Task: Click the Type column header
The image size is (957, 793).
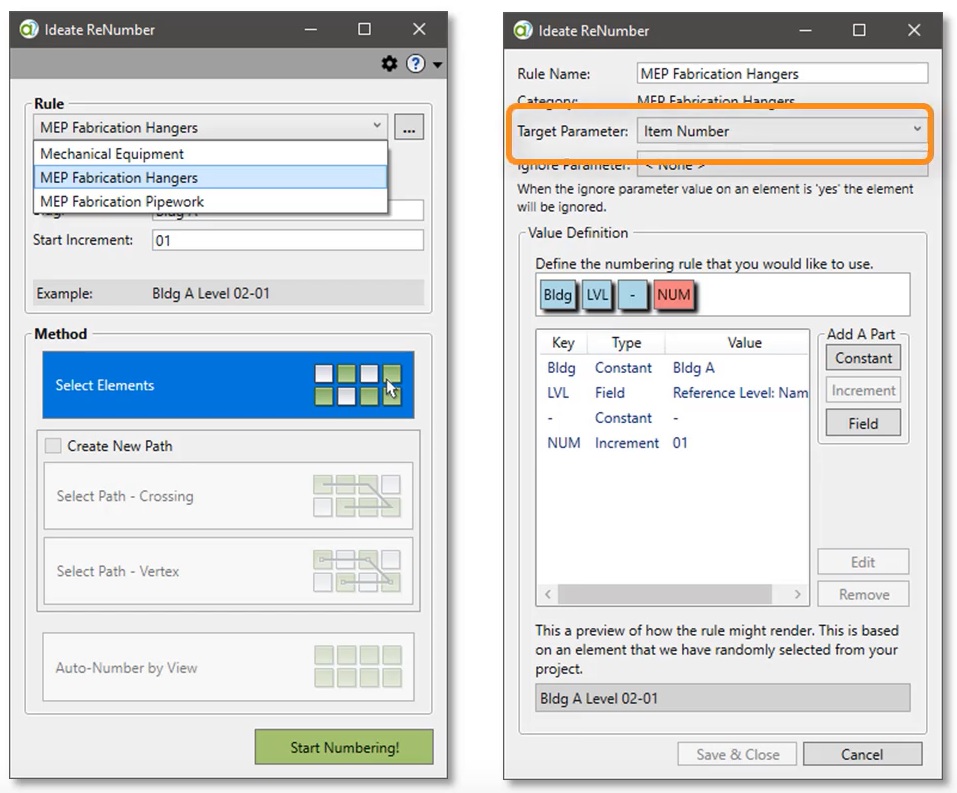Action: pyautogui.click(x=626, y=342)
